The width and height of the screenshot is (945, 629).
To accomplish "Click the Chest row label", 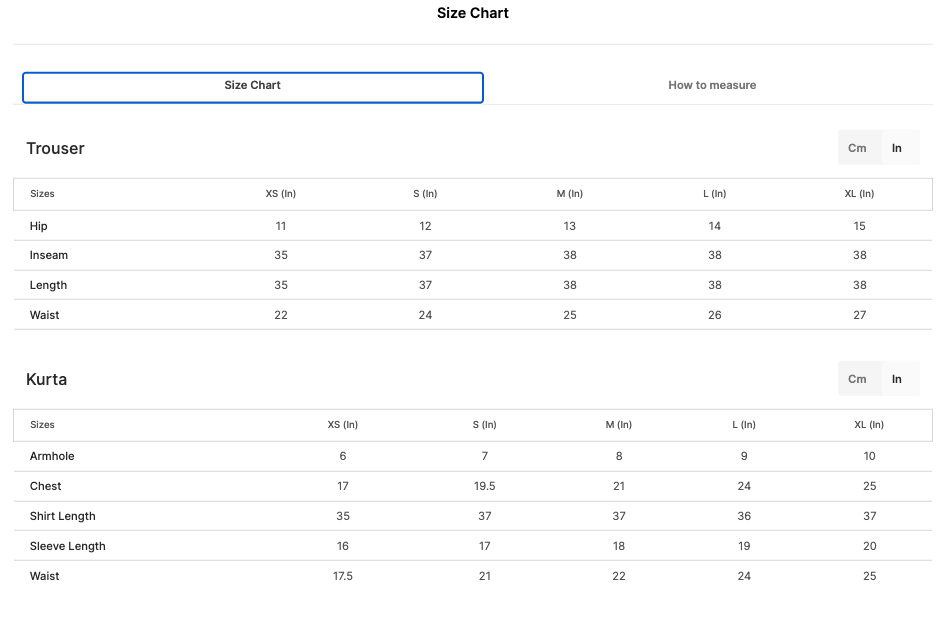I will coord(46,486).
